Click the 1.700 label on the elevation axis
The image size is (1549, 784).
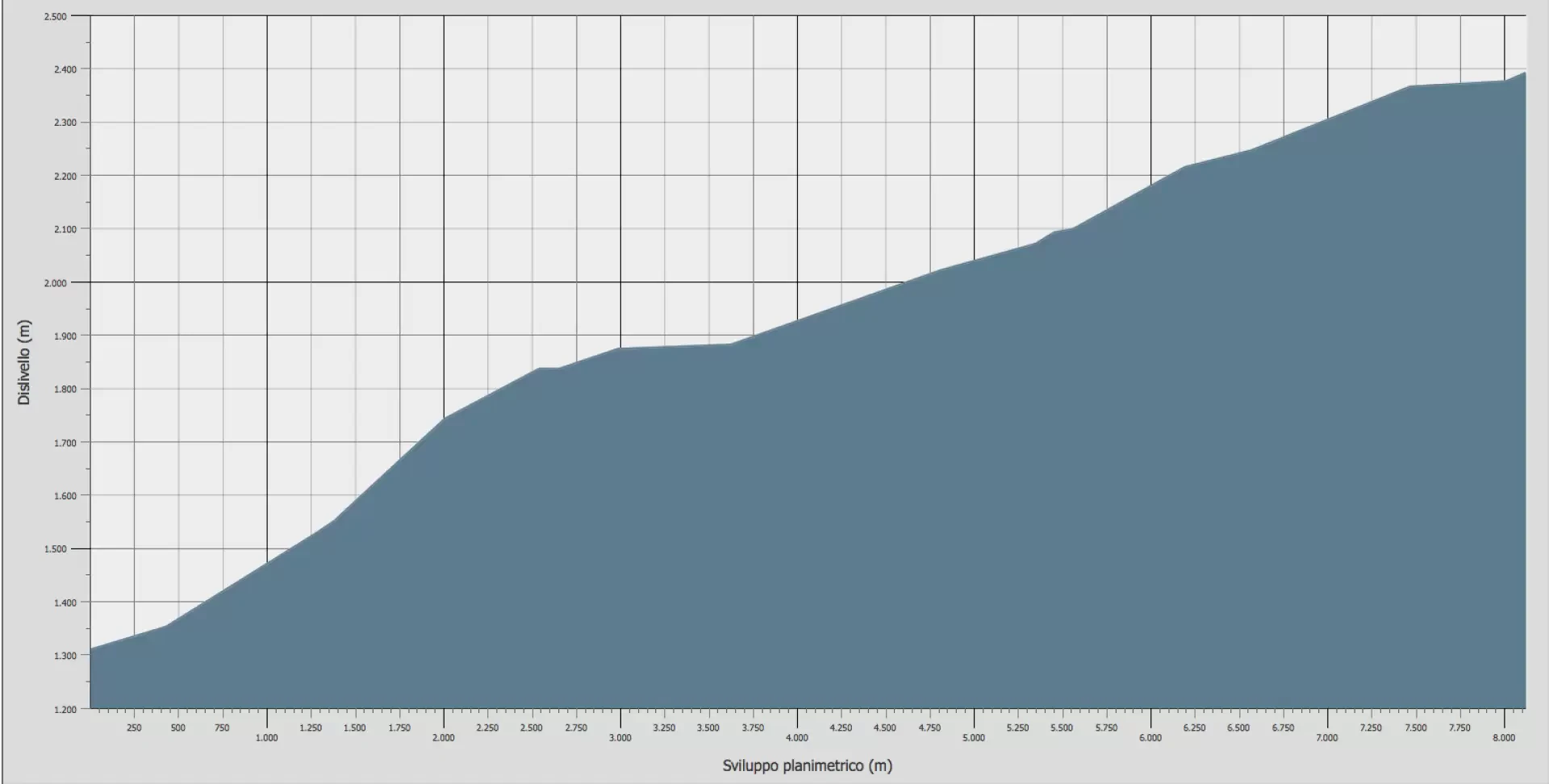[66, 443]
